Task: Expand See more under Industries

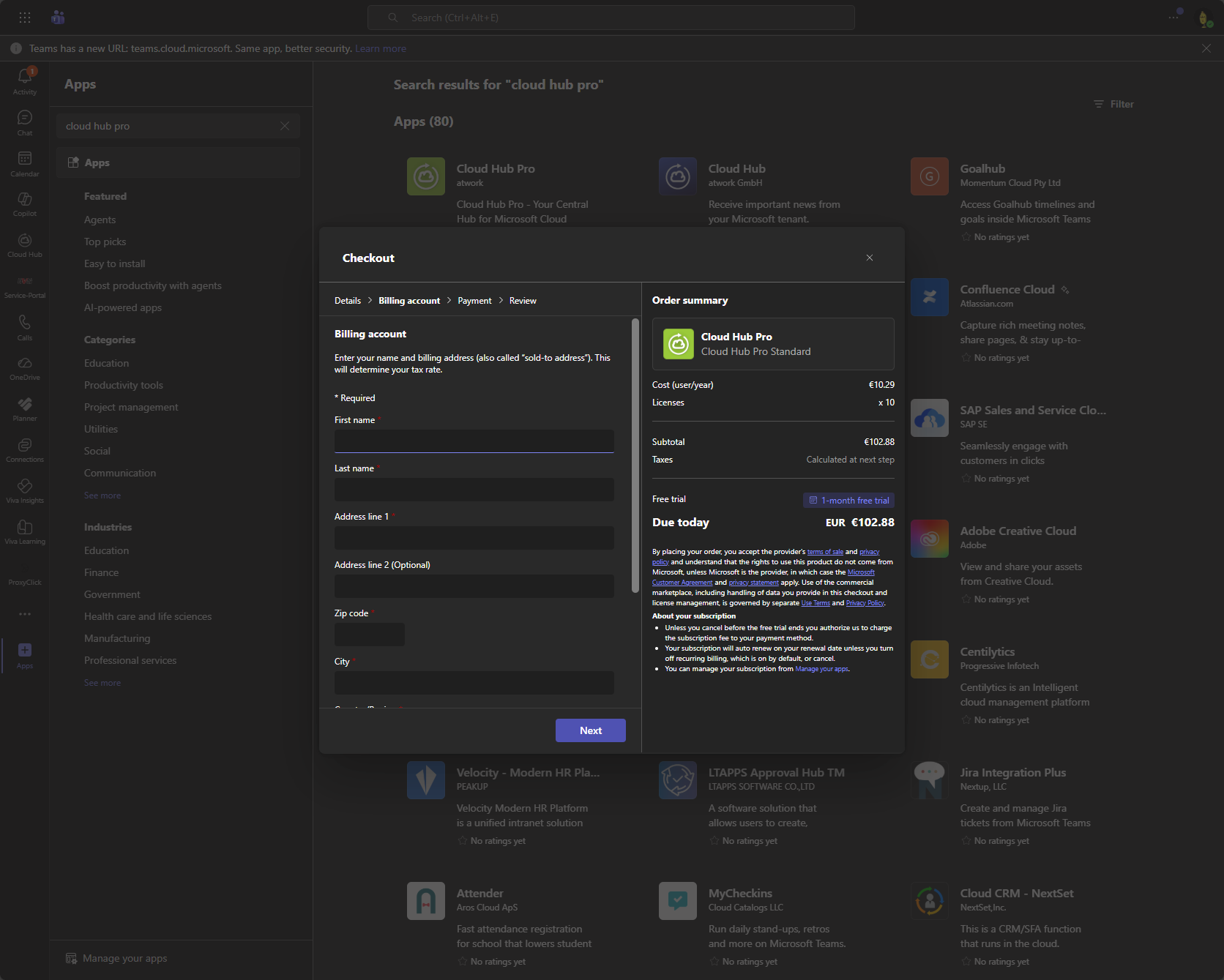Action: [102, 683]
